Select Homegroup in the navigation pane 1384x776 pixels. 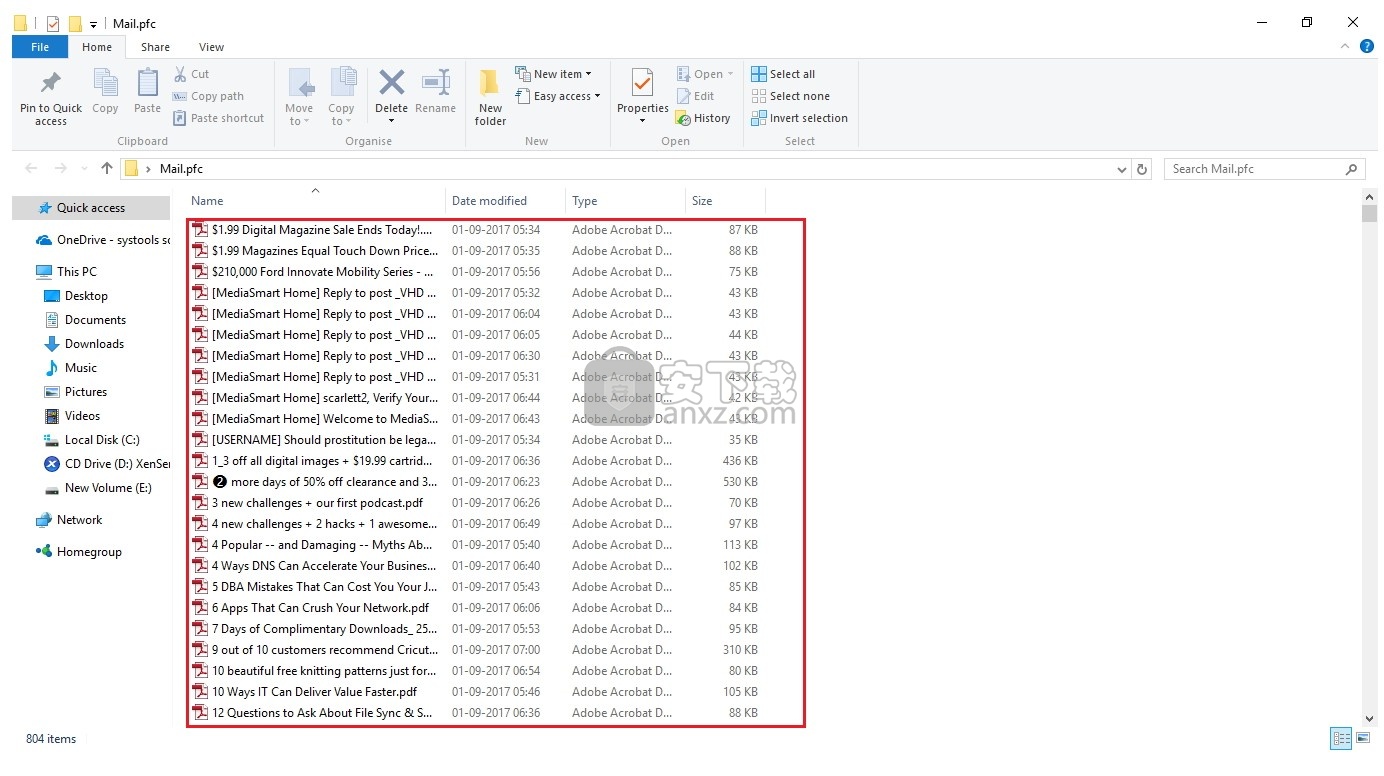(79, 552)
